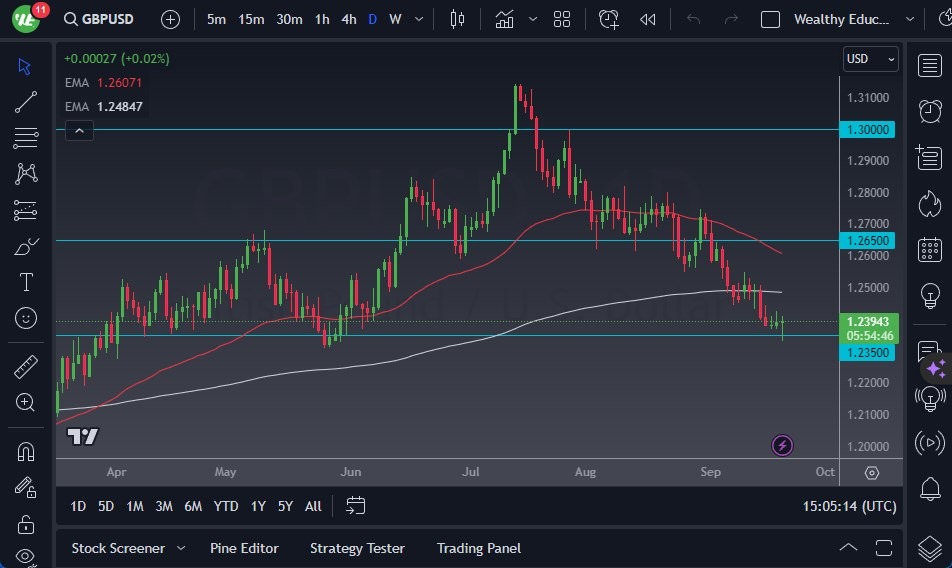
Task: Select the text annotation tool
Action: pyautogui.click(x=26, y=282)
